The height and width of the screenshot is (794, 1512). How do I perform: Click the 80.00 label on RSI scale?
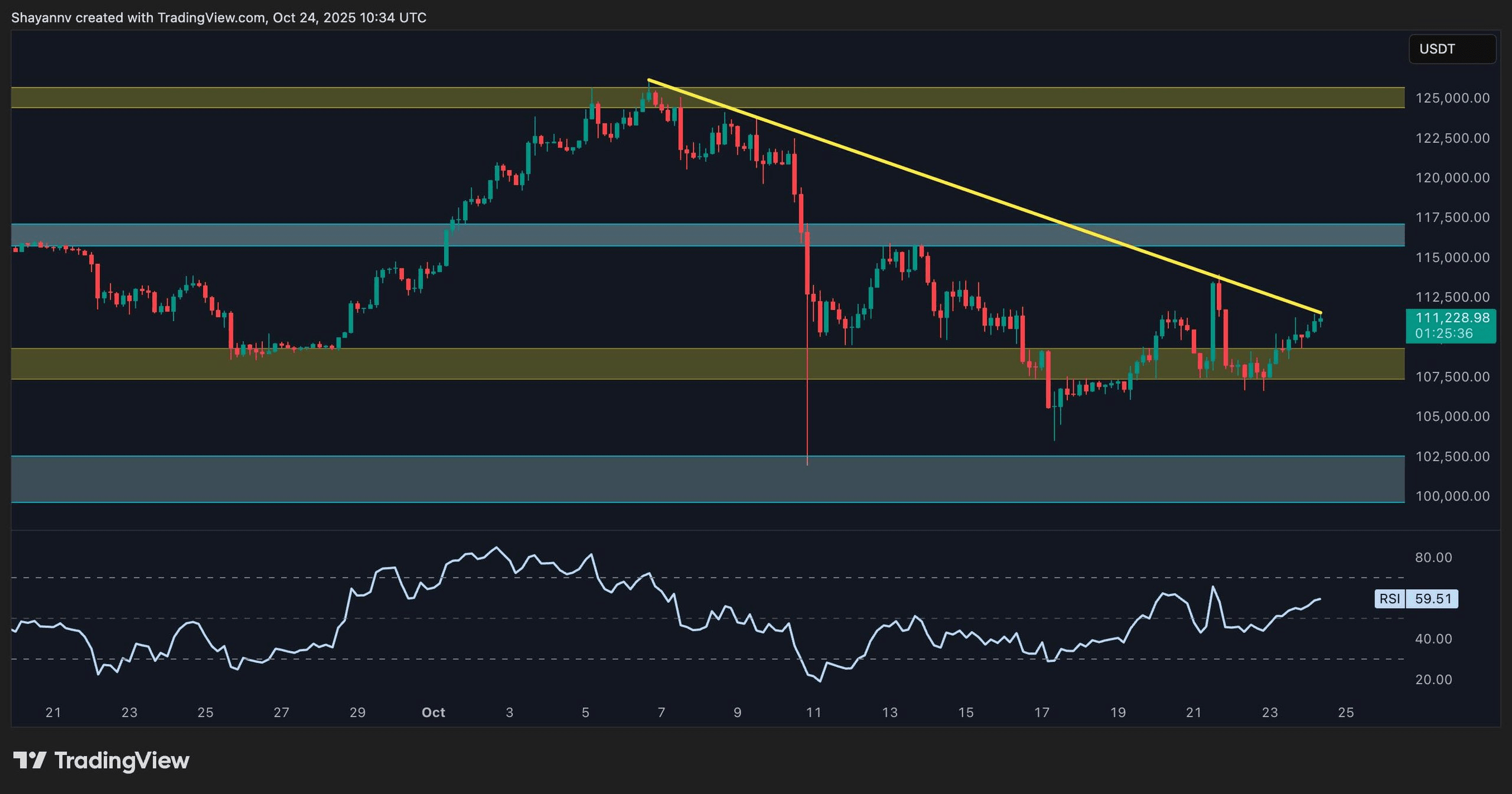[1433, 557]
